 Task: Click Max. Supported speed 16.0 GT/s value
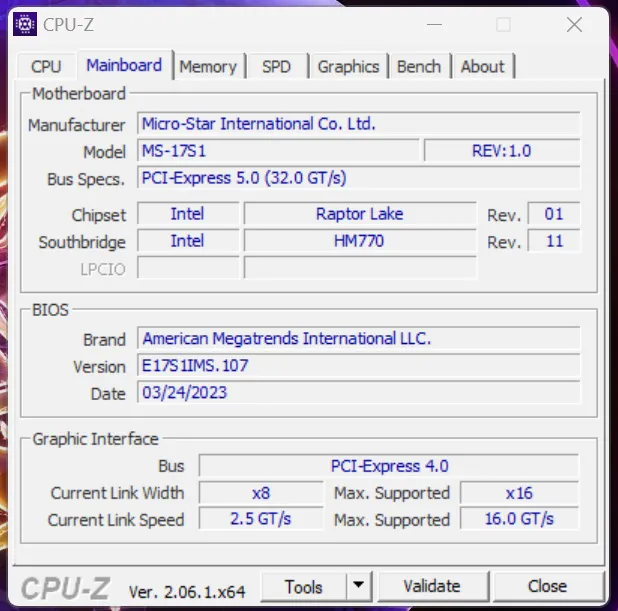pyautogui.click(x=519, y=519)
